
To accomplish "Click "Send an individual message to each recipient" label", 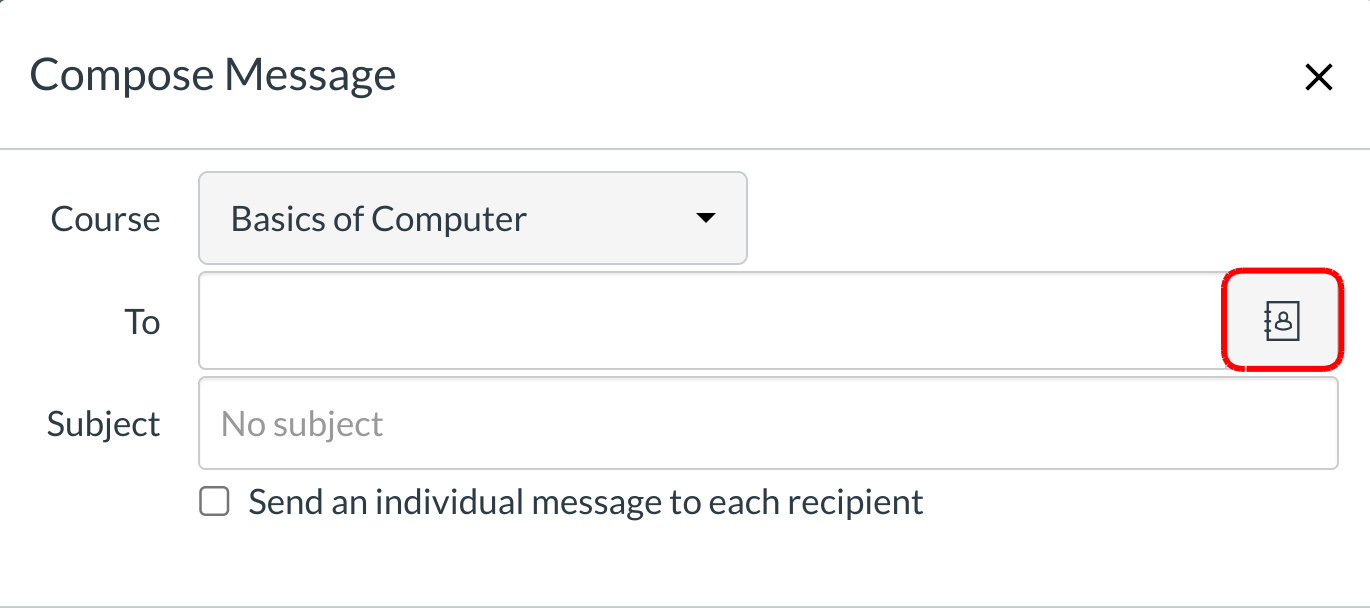I will coord(585,501).
